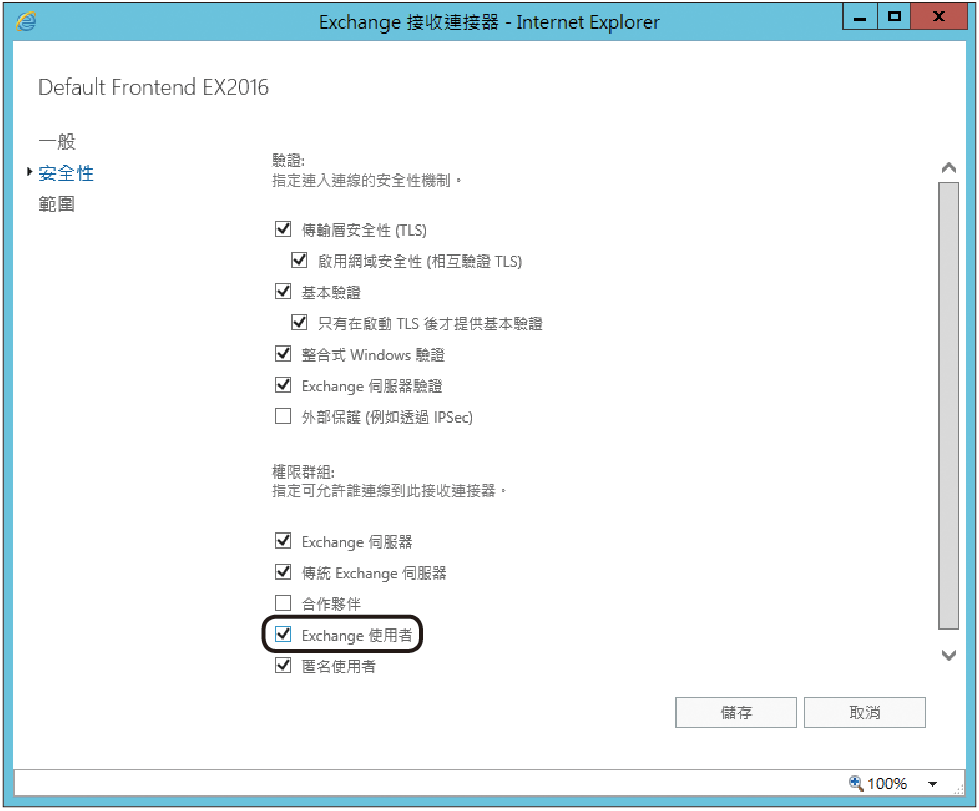Click the Internet Explorer logo icon
979x811 pixels.
click(x=26, y=22)
